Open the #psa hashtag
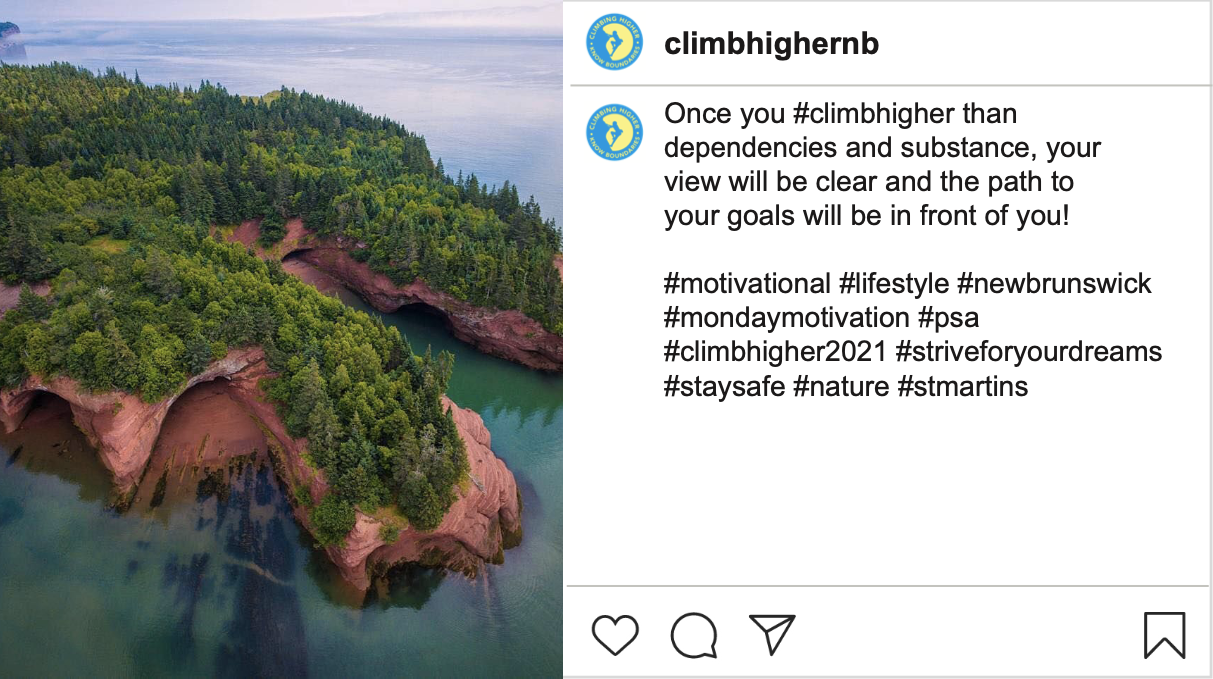 tap(949, 318)
